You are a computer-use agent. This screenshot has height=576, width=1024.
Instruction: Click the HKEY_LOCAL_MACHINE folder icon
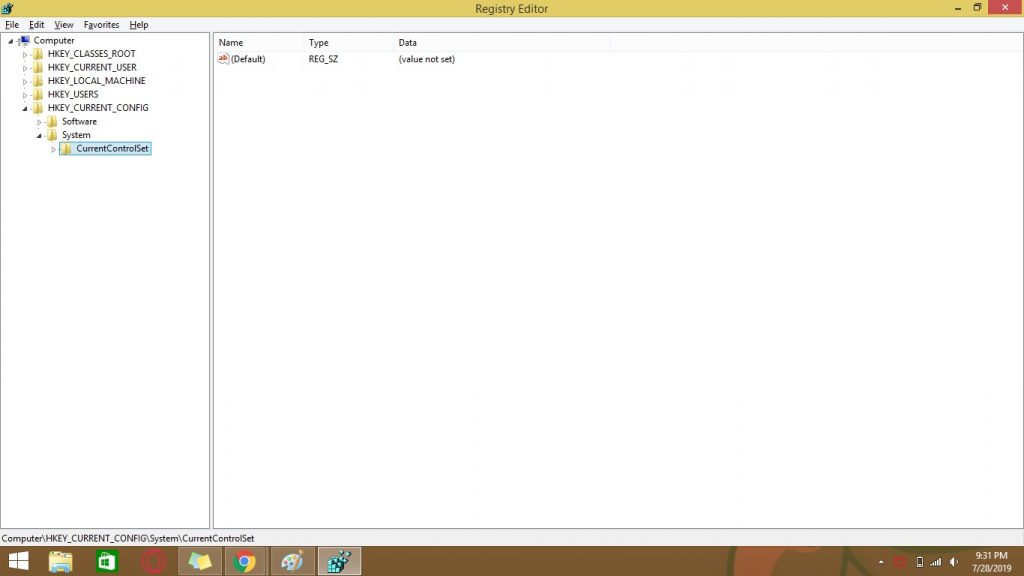[38, 81]
